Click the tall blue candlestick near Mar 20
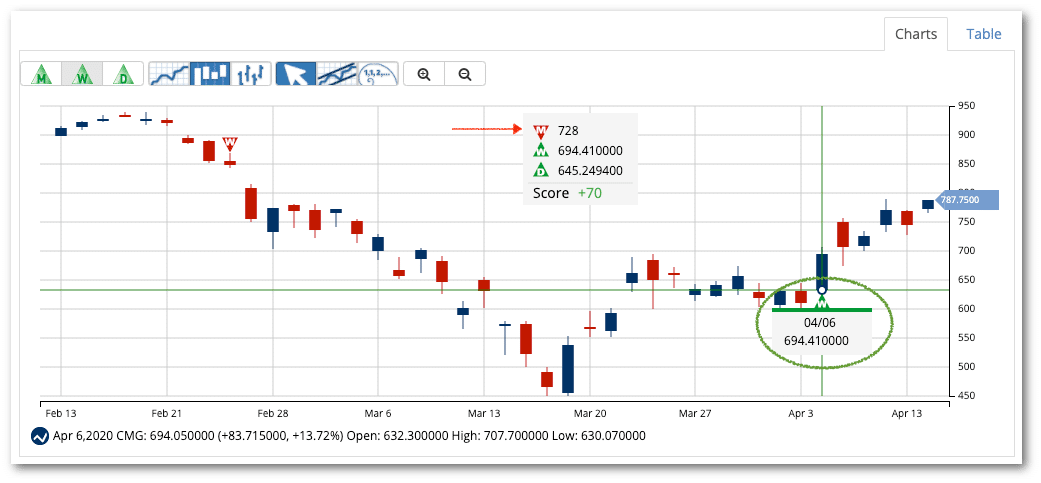This screenshot has height=483, width=1041. click(568, 369)
